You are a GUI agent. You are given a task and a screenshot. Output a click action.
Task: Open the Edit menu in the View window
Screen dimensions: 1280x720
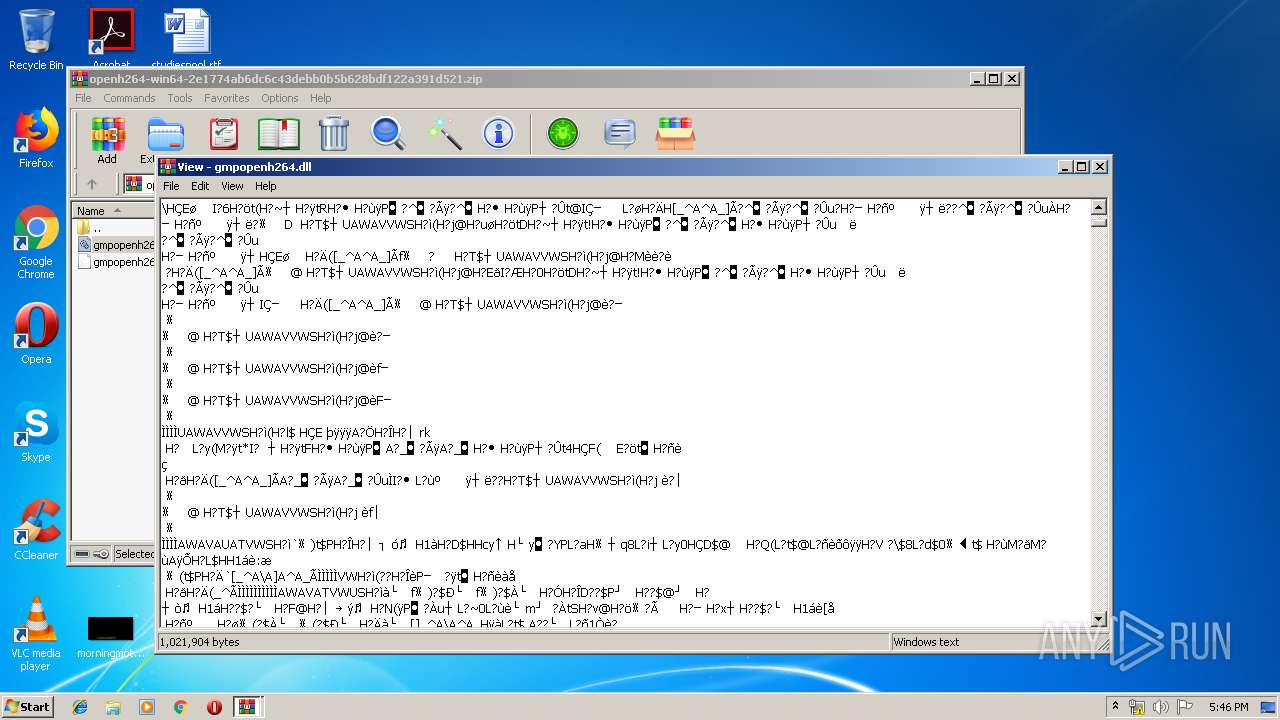tap(200, 186)
